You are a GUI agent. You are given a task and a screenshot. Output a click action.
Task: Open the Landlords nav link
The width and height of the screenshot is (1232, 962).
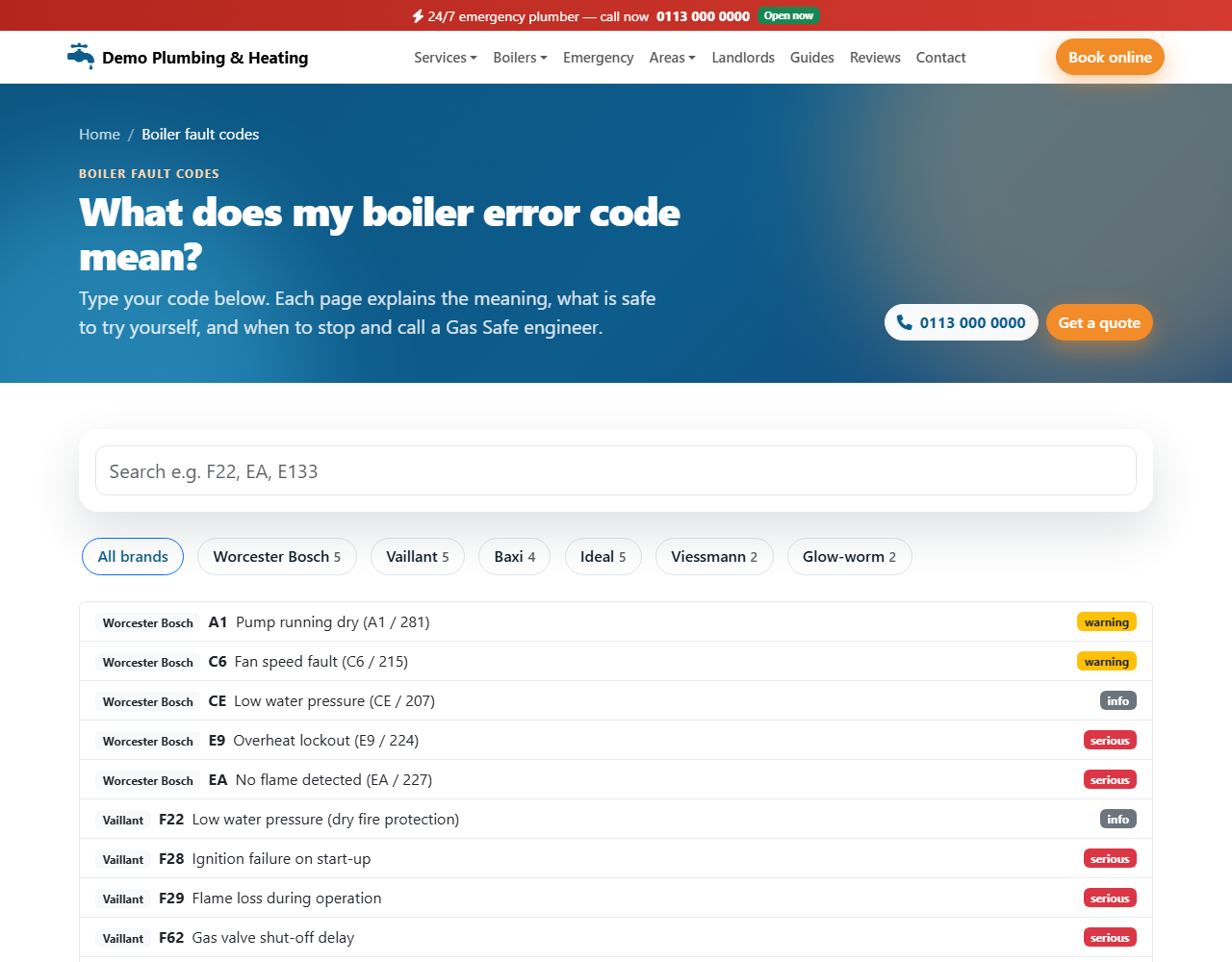point(743,58)
